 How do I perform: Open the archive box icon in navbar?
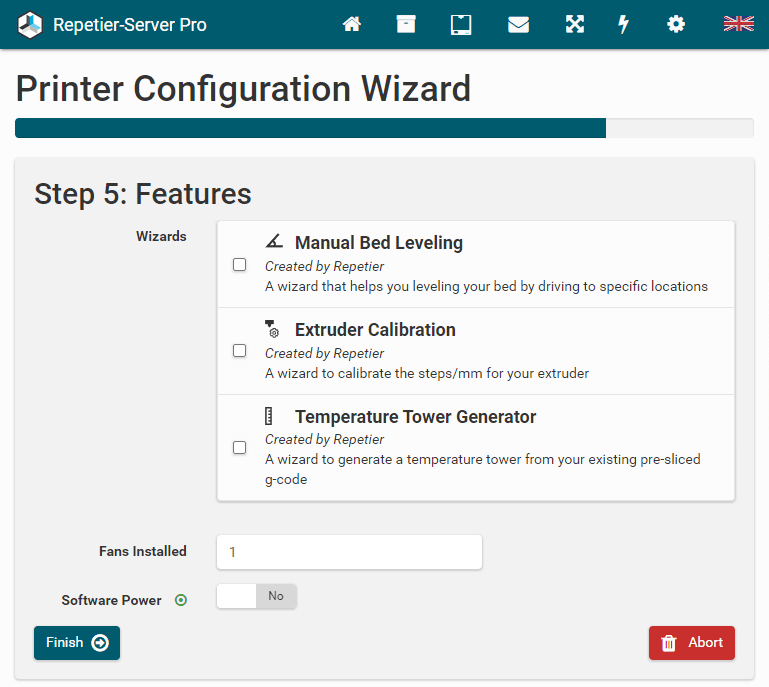405,24
